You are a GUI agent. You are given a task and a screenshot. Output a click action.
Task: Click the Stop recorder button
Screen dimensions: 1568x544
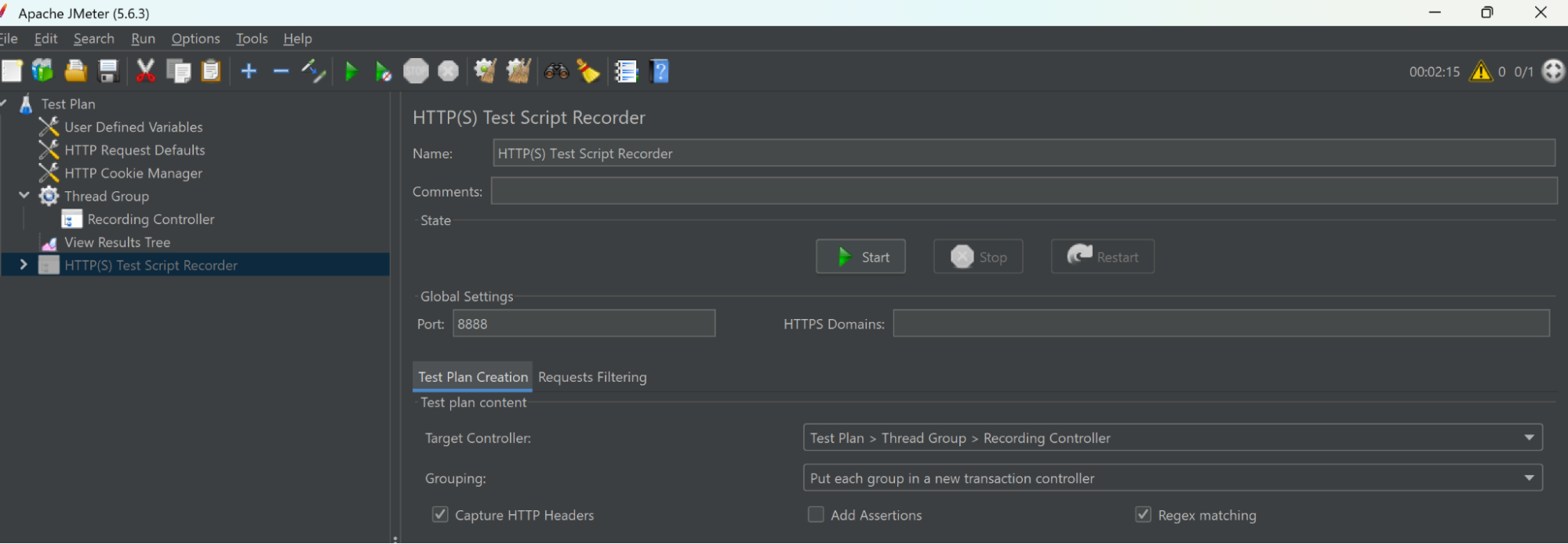click(978, 256)
